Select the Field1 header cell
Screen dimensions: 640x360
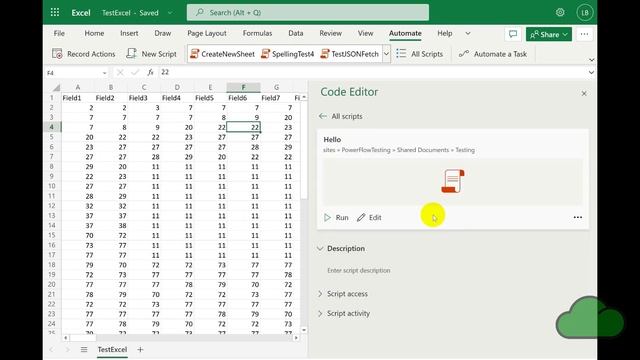pyautogui.click(x=78, y=98)
